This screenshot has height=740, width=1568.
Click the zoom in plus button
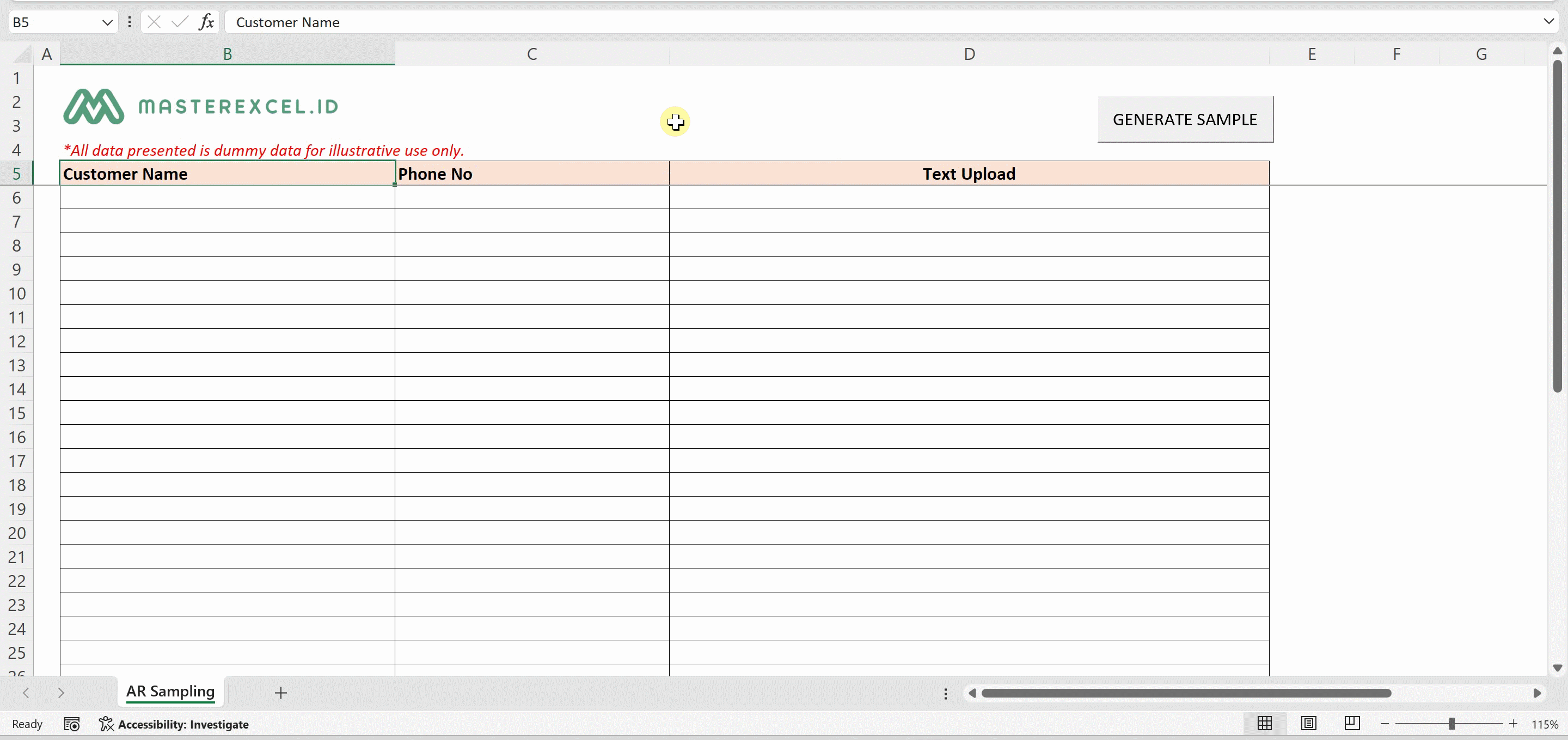1513,723
